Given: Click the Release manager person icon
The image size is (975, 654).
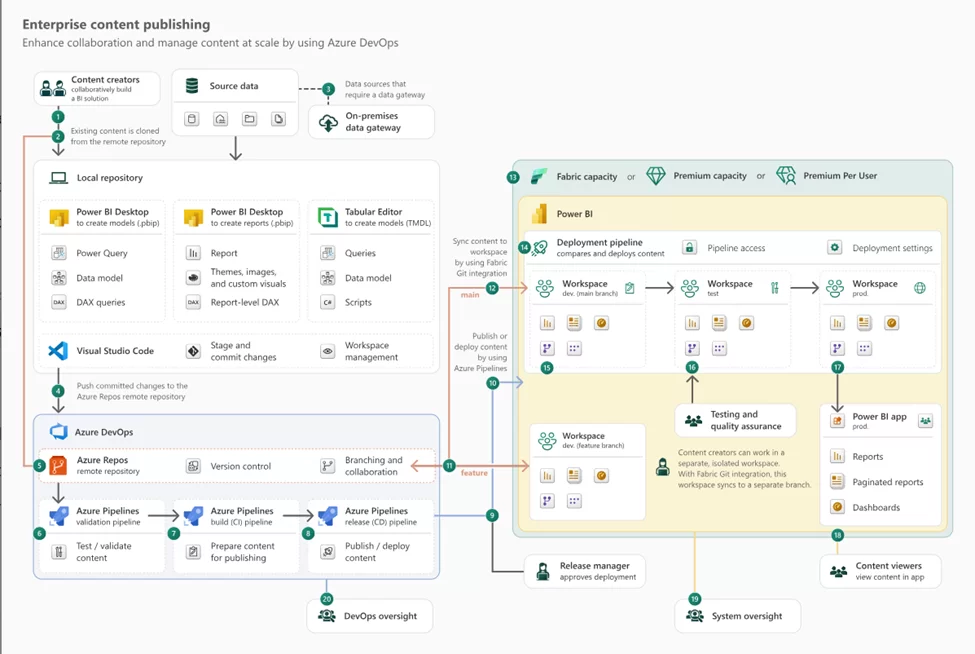Looking at the screenshot, I should pos(543,571).
